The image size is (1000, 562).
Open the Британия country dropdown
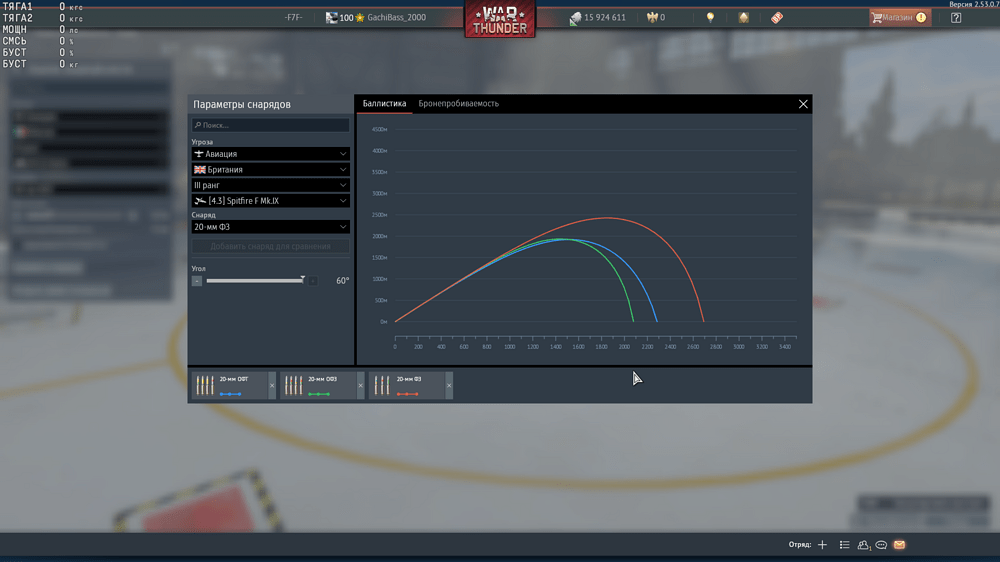click(270, 170)
